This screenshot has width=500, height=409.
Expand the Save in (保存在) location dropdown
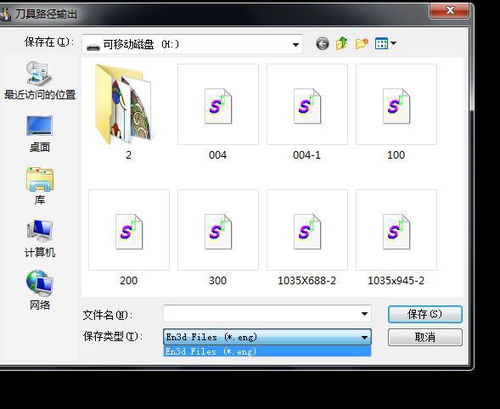point(295,44)
